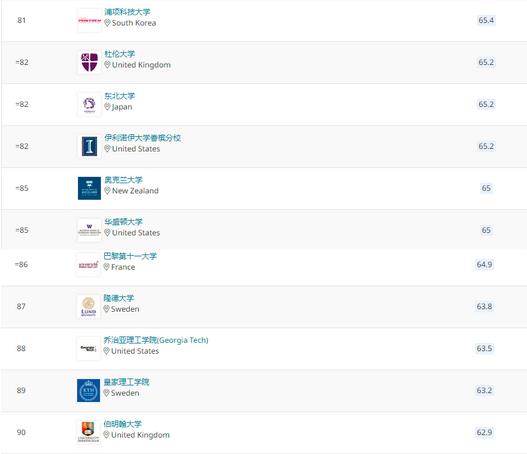Click the France country label
Screen dimensions: 527x454
[x=123, y=267]
